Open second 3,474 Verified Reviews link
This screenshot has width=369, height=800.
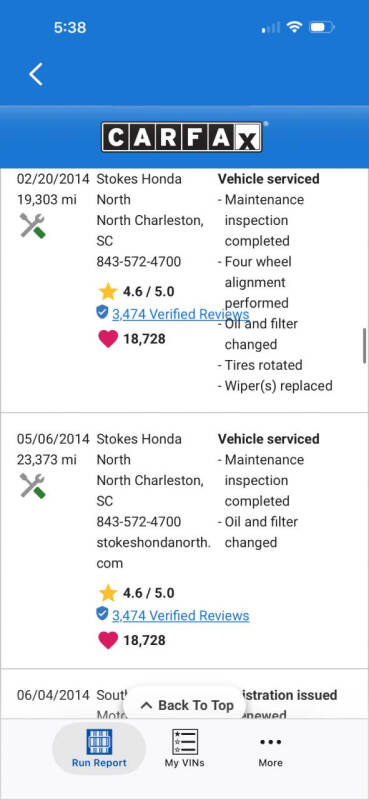click(181, 616)
